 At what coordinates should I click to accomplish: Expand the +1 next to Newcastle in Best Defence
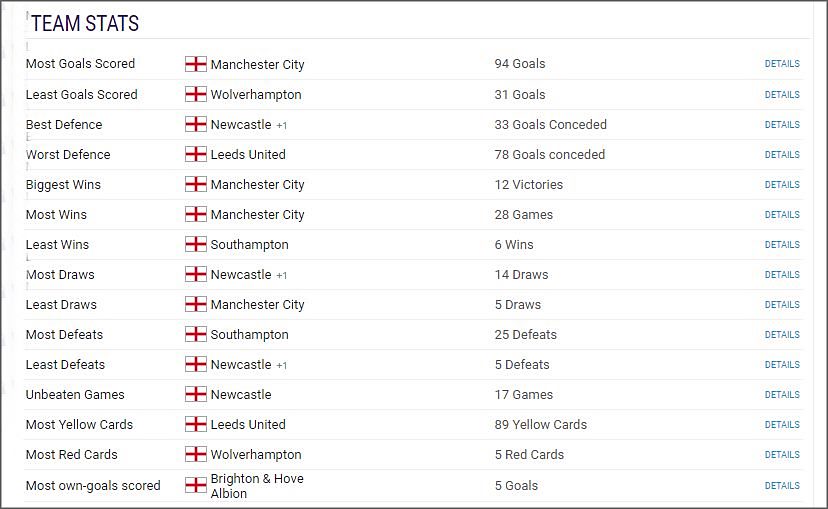point(281,126)
